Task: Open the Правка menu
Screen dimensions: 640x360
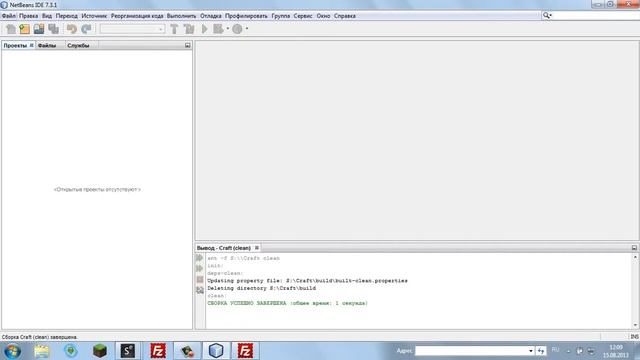Action: 29,16
